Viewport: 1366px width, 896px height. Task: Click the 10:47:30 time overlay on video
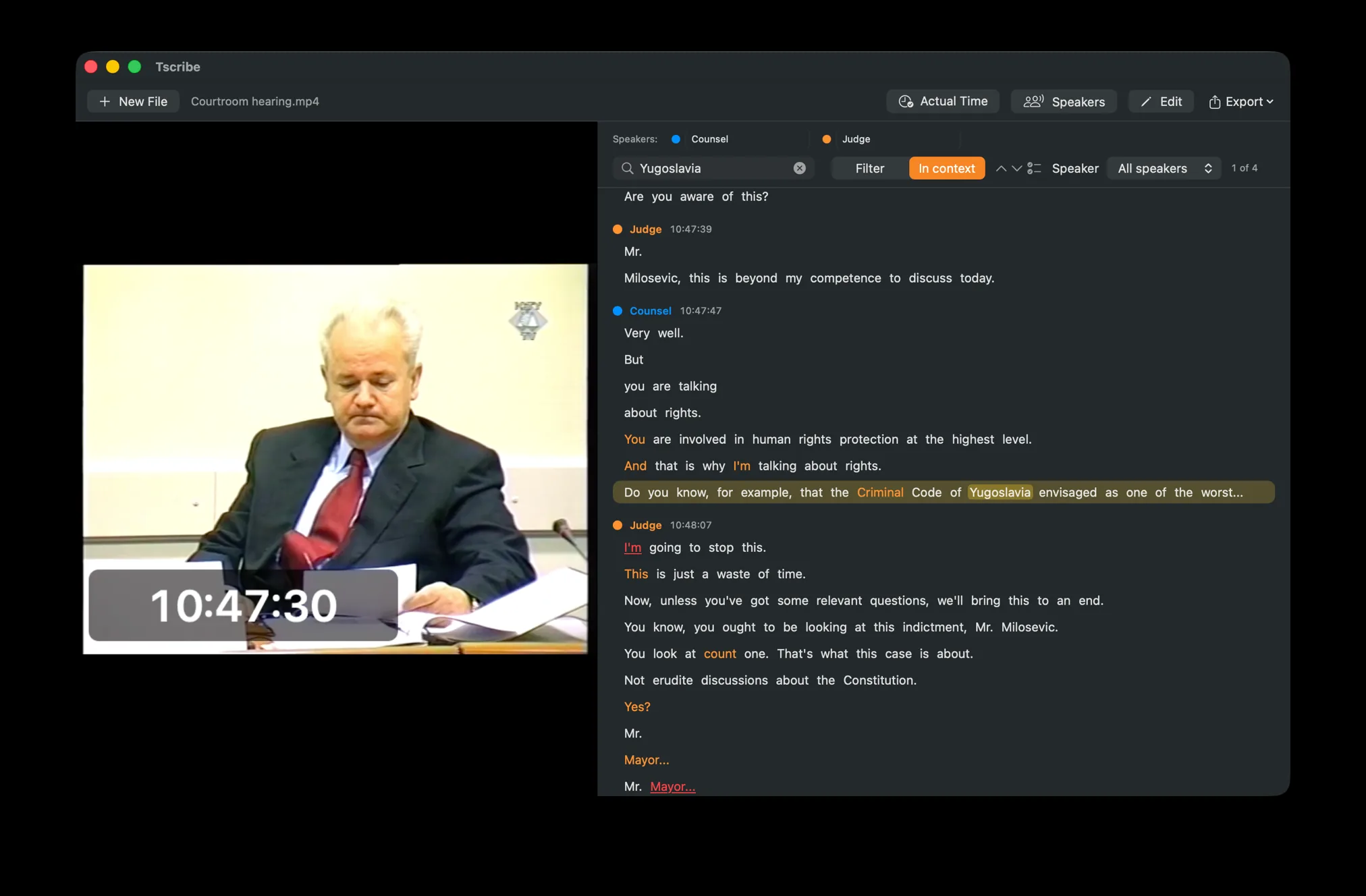(244, 605)
